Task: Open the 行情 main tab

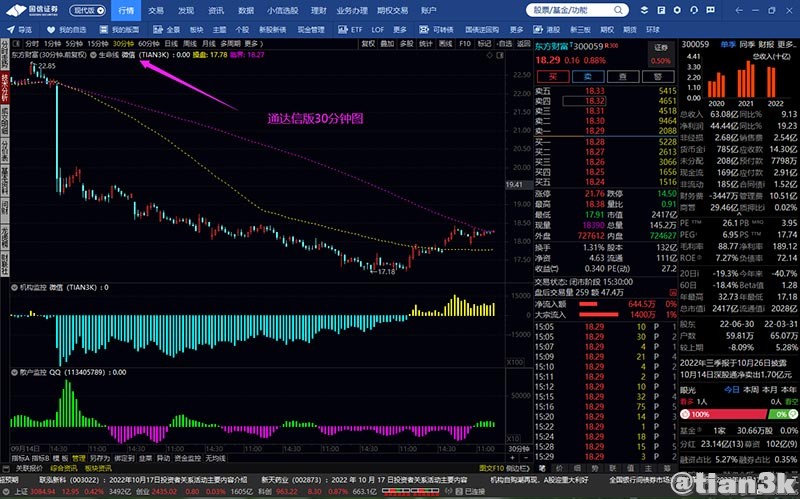Action: [x=126, y=10]
